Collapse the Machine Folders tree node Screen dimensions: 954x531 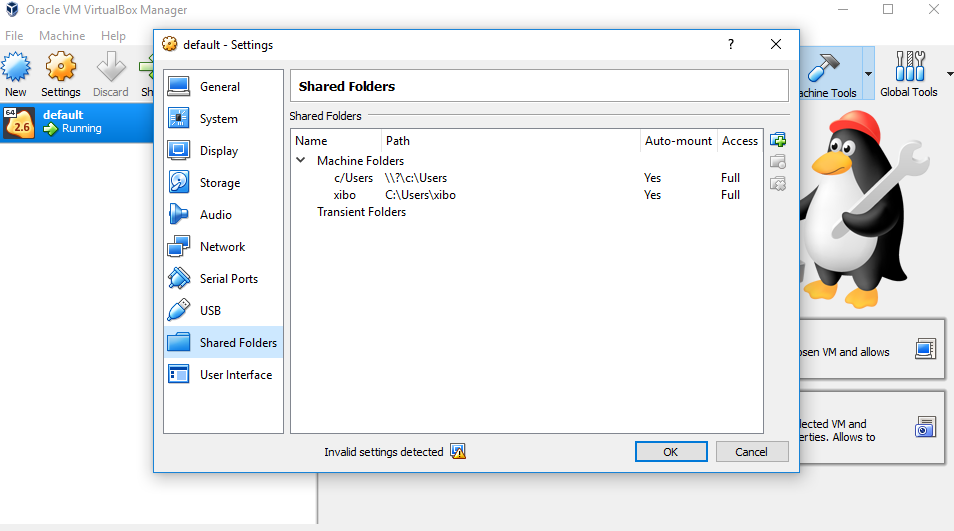pyautogui.click(x=301, y=160)
